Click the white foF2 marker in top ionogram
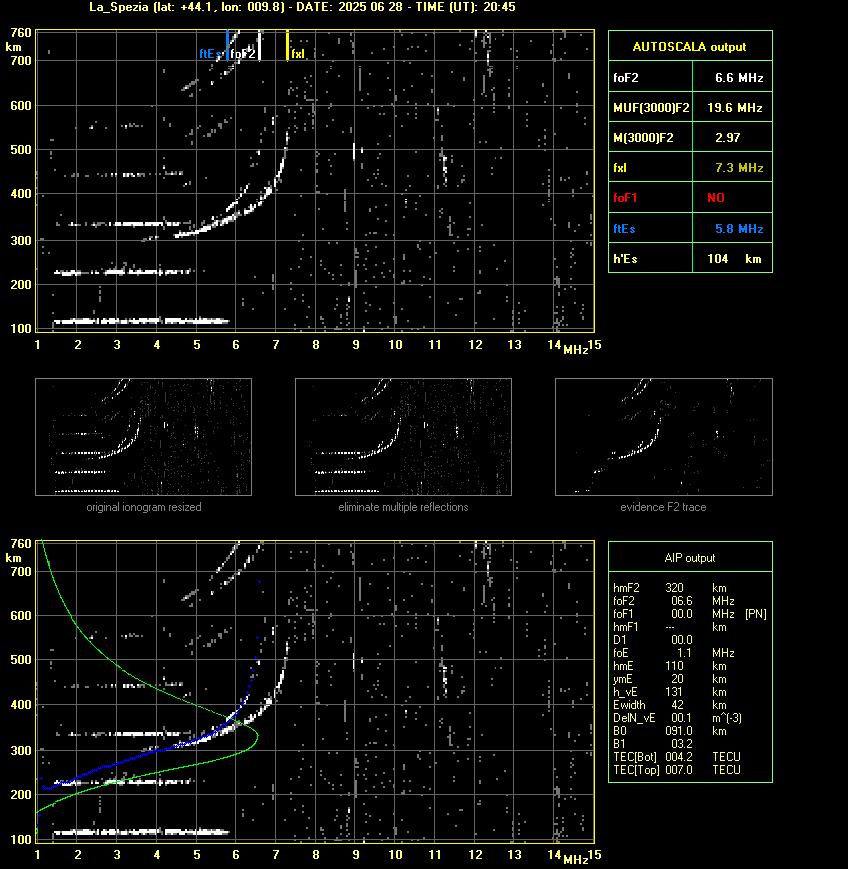848x869 pixels. 259,45
